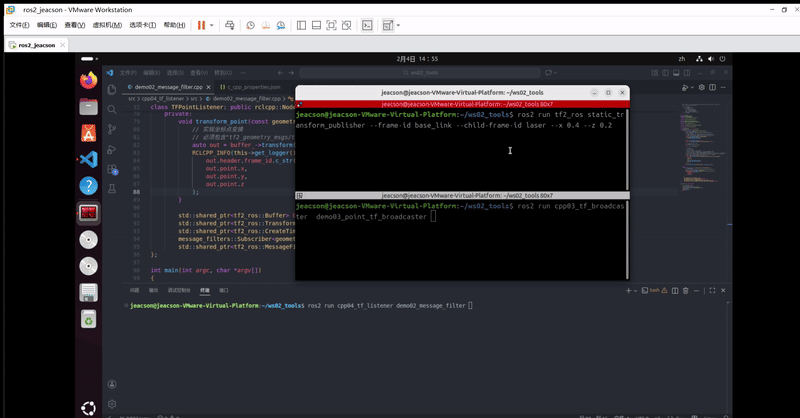Kill the terminal with the trash icon
The image size is (800, 418).
686,290
